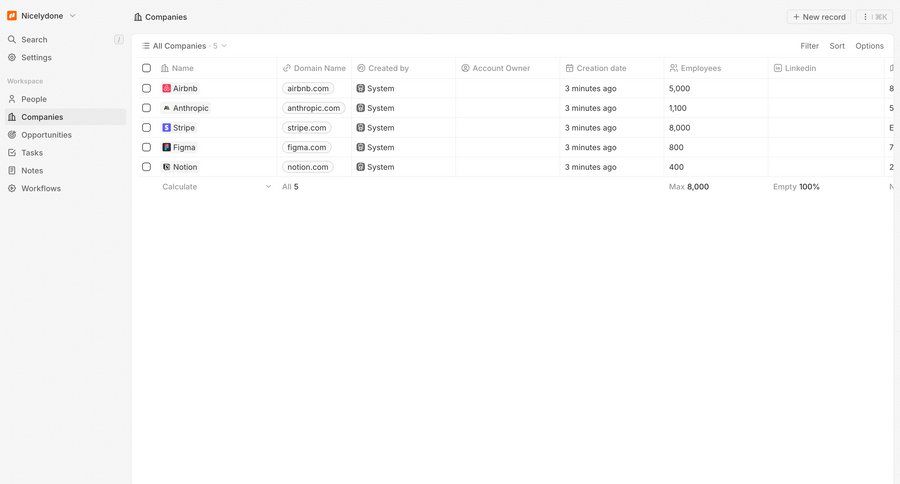The image size is (900, 484).
Task: Click the Name column header
Action: click(x=216, y=68)
